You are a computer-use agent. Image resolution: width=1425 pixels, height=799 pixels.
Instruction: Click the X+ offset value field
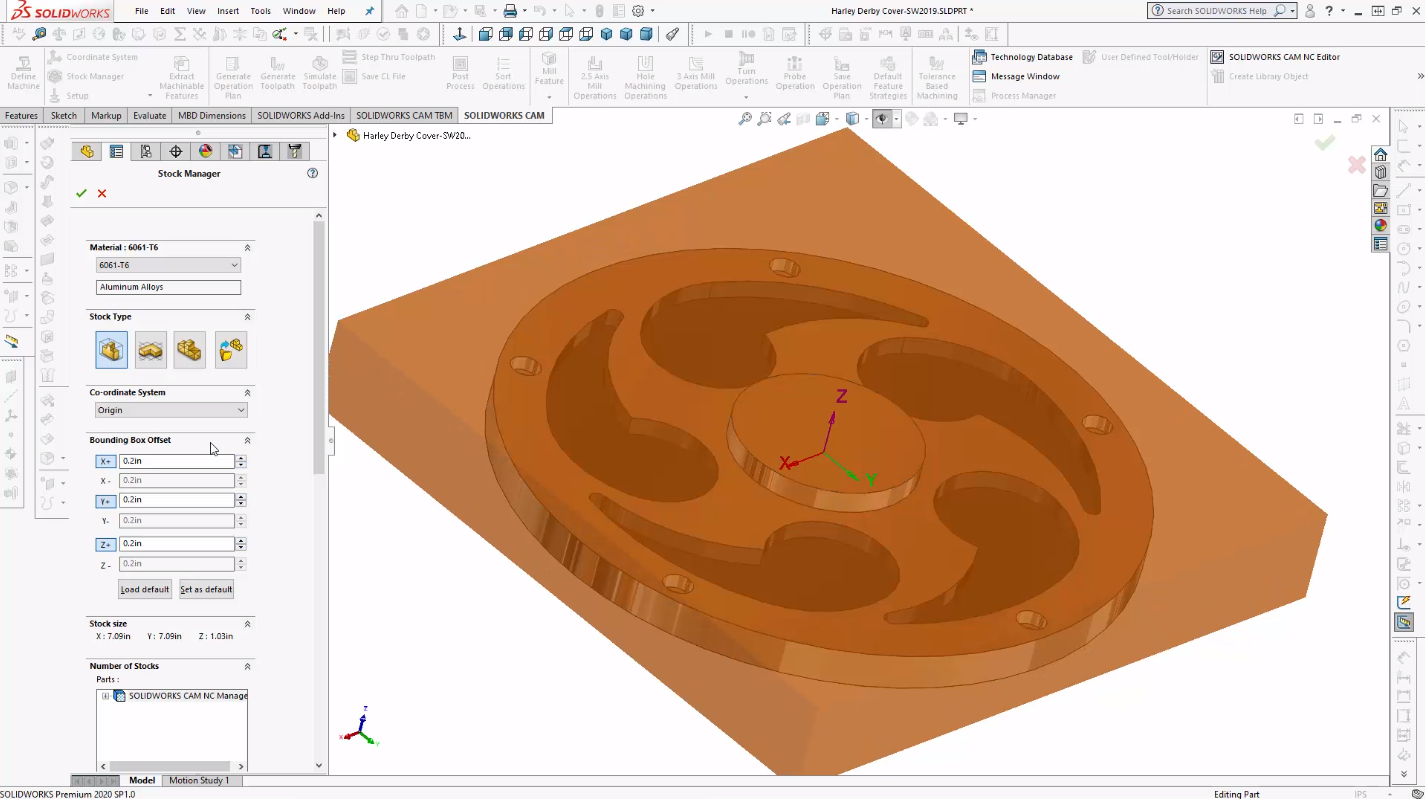(176, 461)
